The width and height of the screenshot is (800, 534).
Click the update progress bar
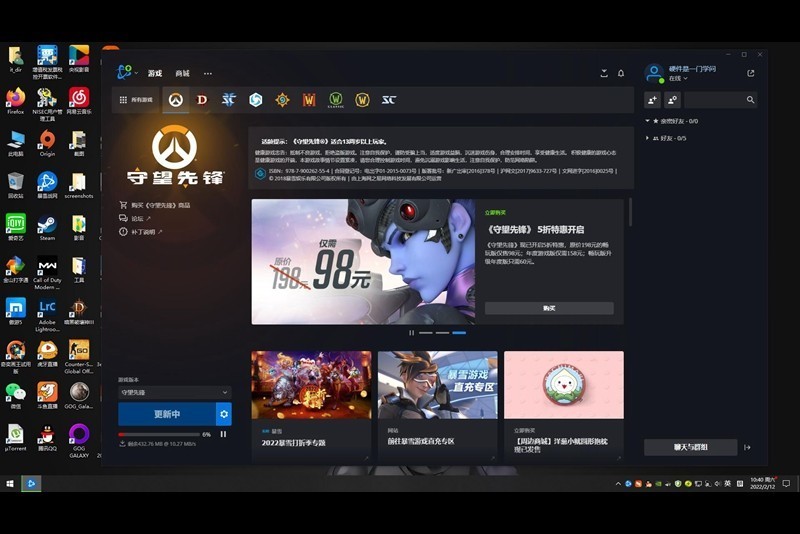pos(159,435)
